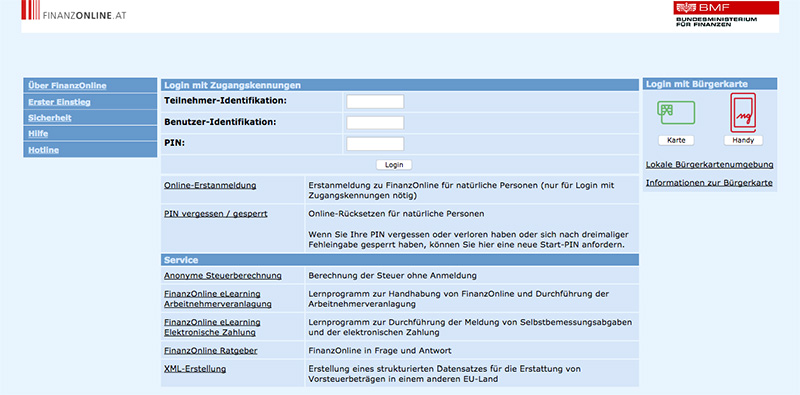
Task: Focus the PIN input field
Action: click(375, 144)
